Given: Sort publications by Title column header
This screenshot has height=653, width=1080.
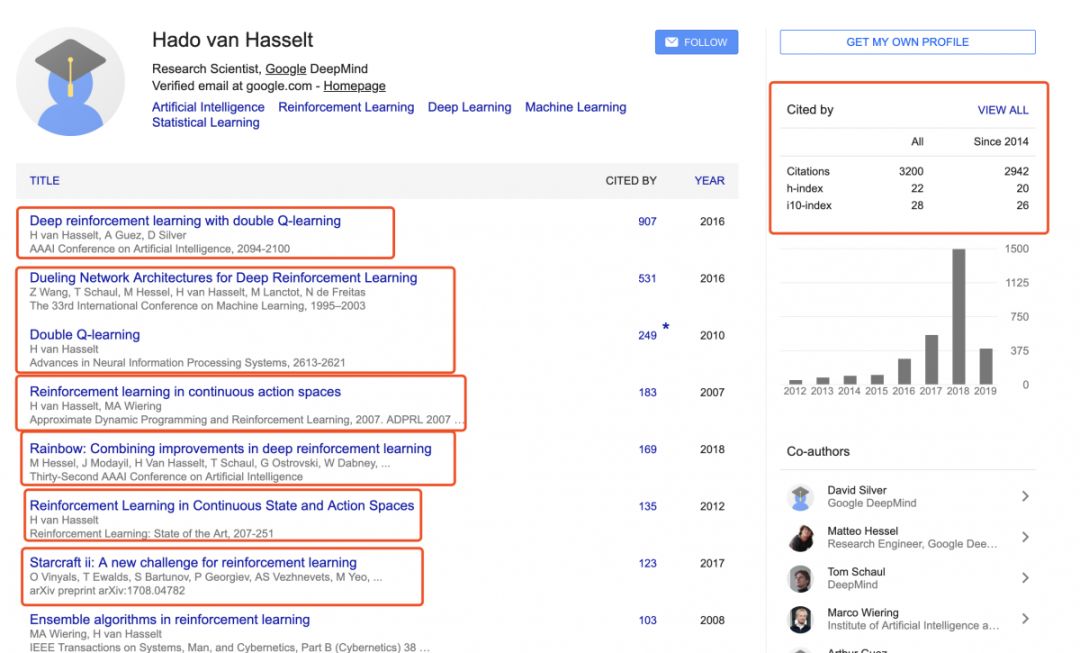Looking at the screenshot, I should click(x=45, y=181).
